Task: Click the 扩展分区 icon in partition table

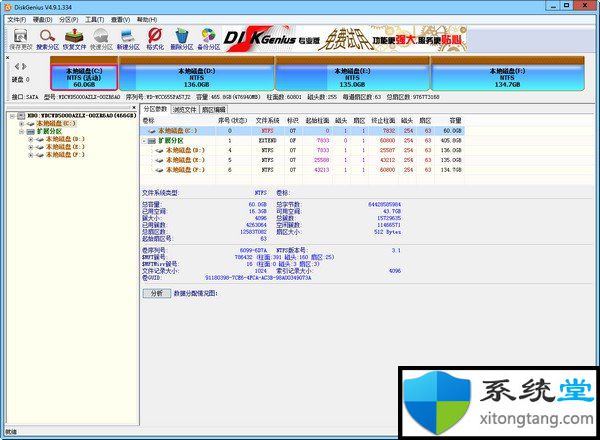Action: pos(152,141)
